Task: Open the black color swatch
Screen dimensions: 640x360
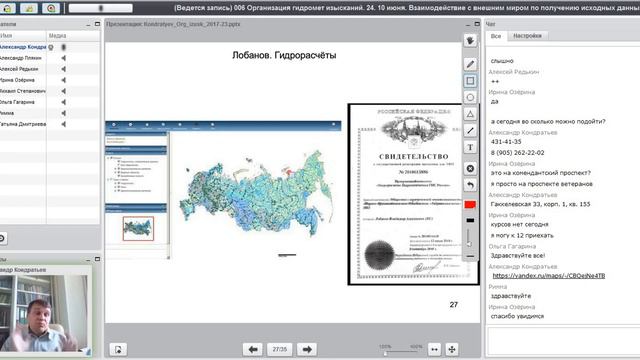Action: (470, 220)
